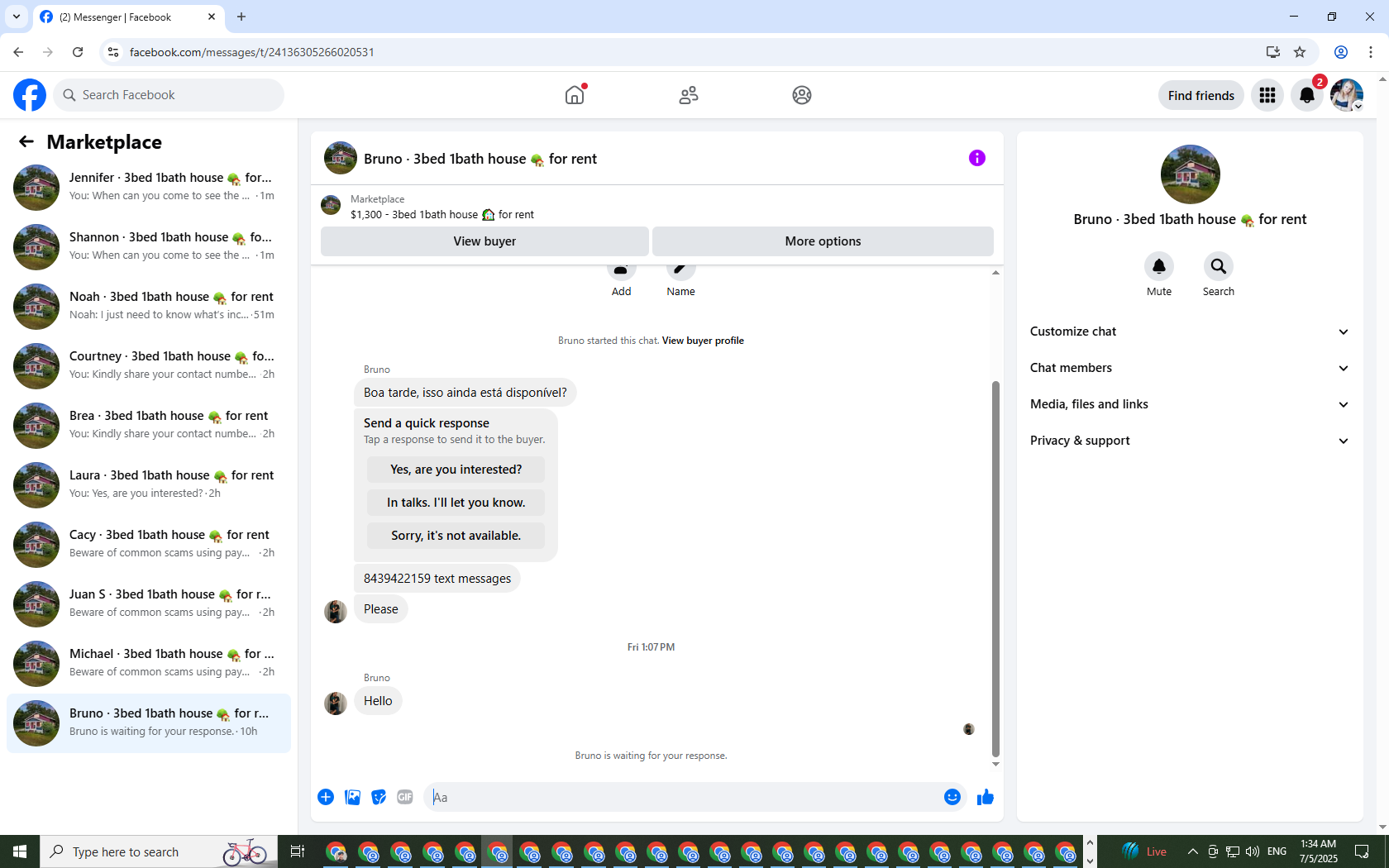Attach a photo file in composer
This screenshot has width=1389, height=868.
352,797
